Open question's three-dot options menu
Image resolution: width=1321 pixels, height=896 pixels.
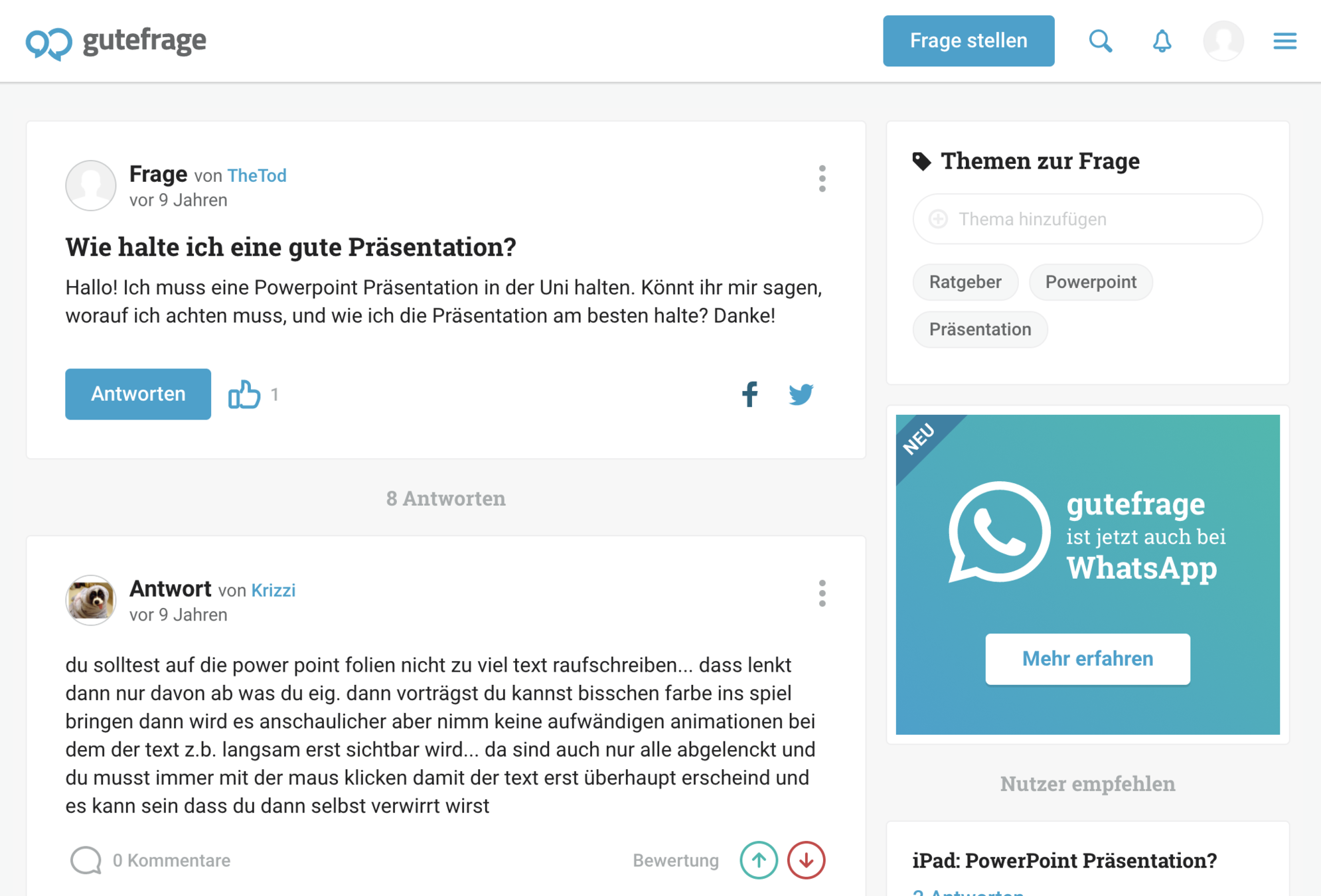[x=822, y=179]
